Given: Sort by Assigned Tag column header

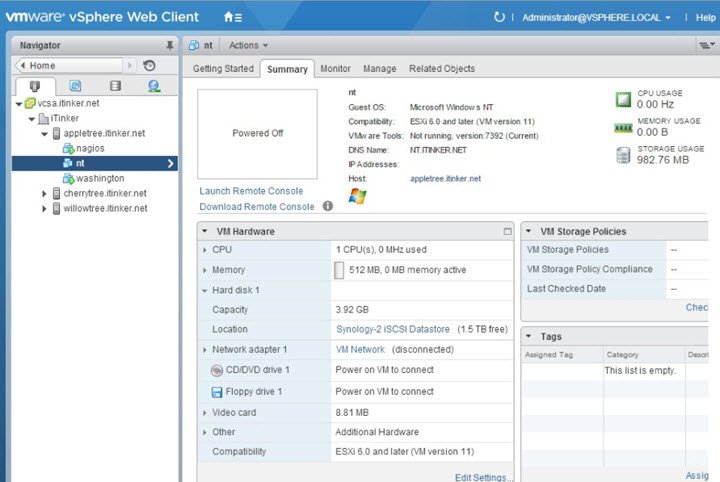Looking at the screenshot, I should pos(562,355).
